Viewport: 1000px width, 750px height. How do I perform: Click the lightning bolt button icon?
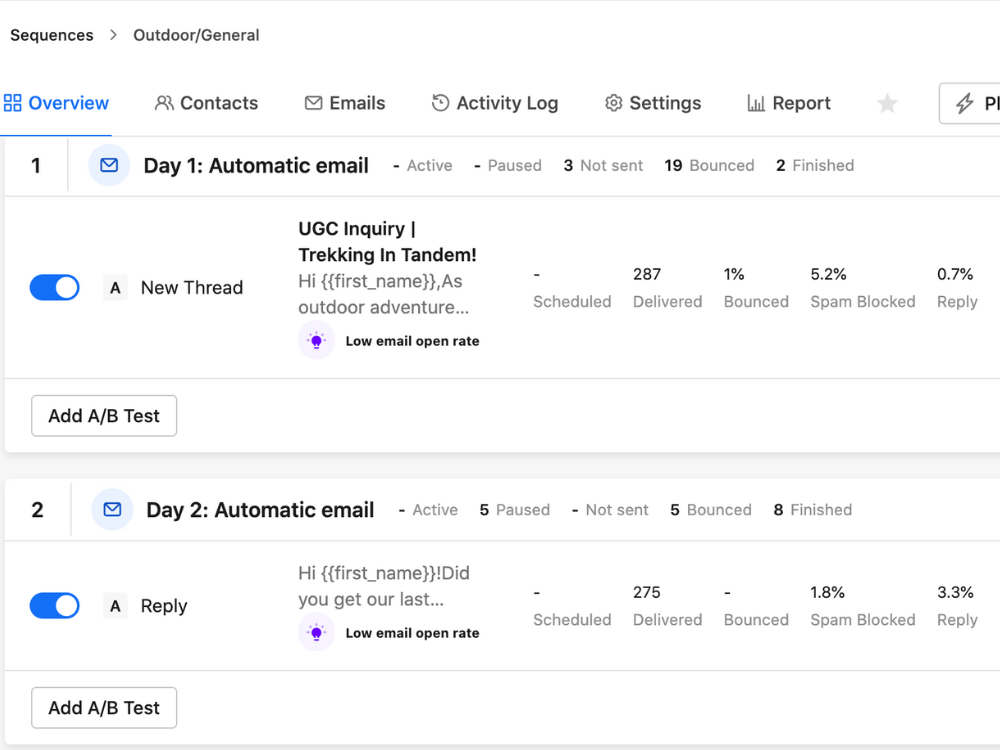tap(965, 104)
